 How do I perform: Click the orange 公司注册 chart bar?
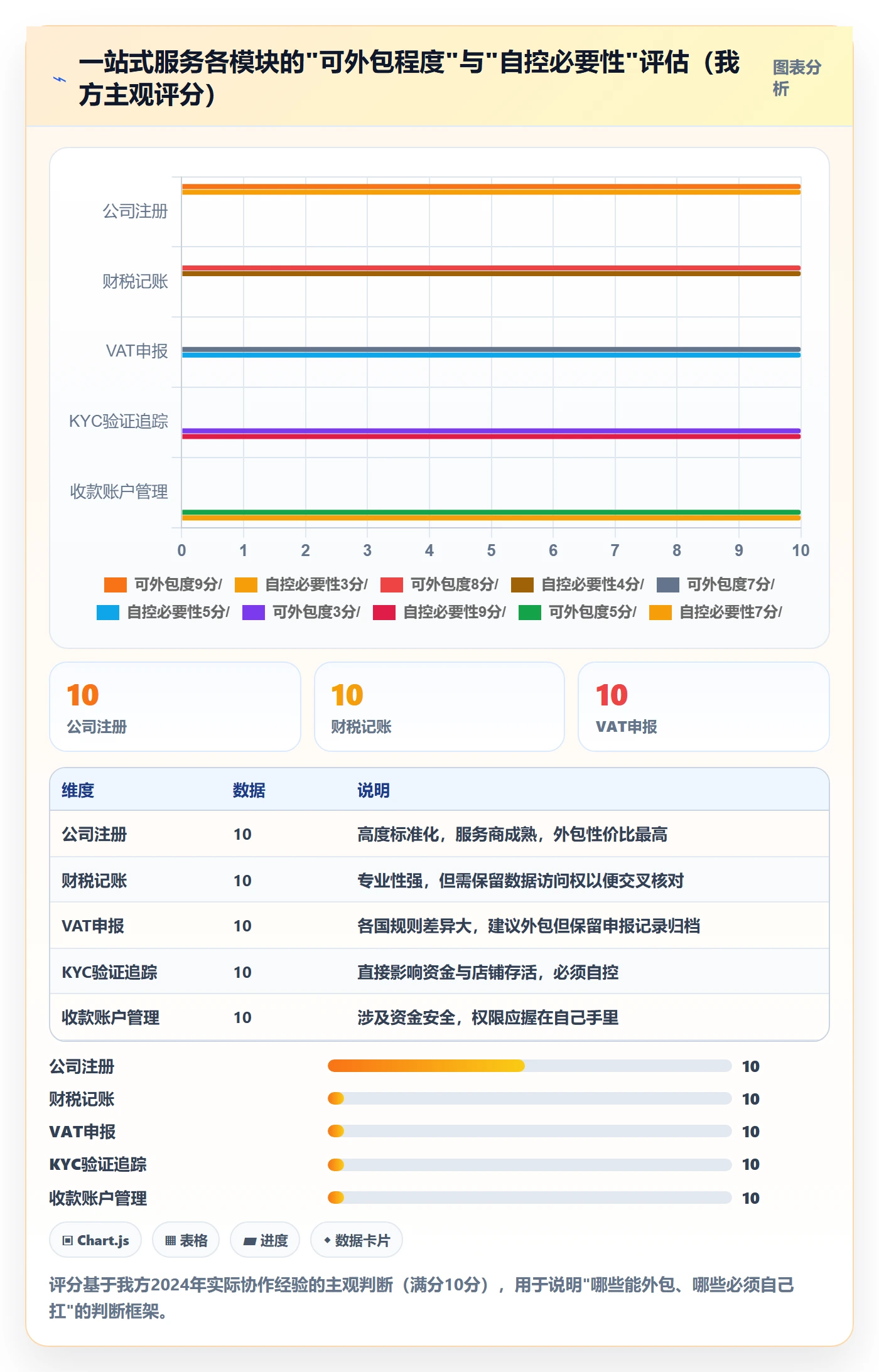[x=491, y=186]
